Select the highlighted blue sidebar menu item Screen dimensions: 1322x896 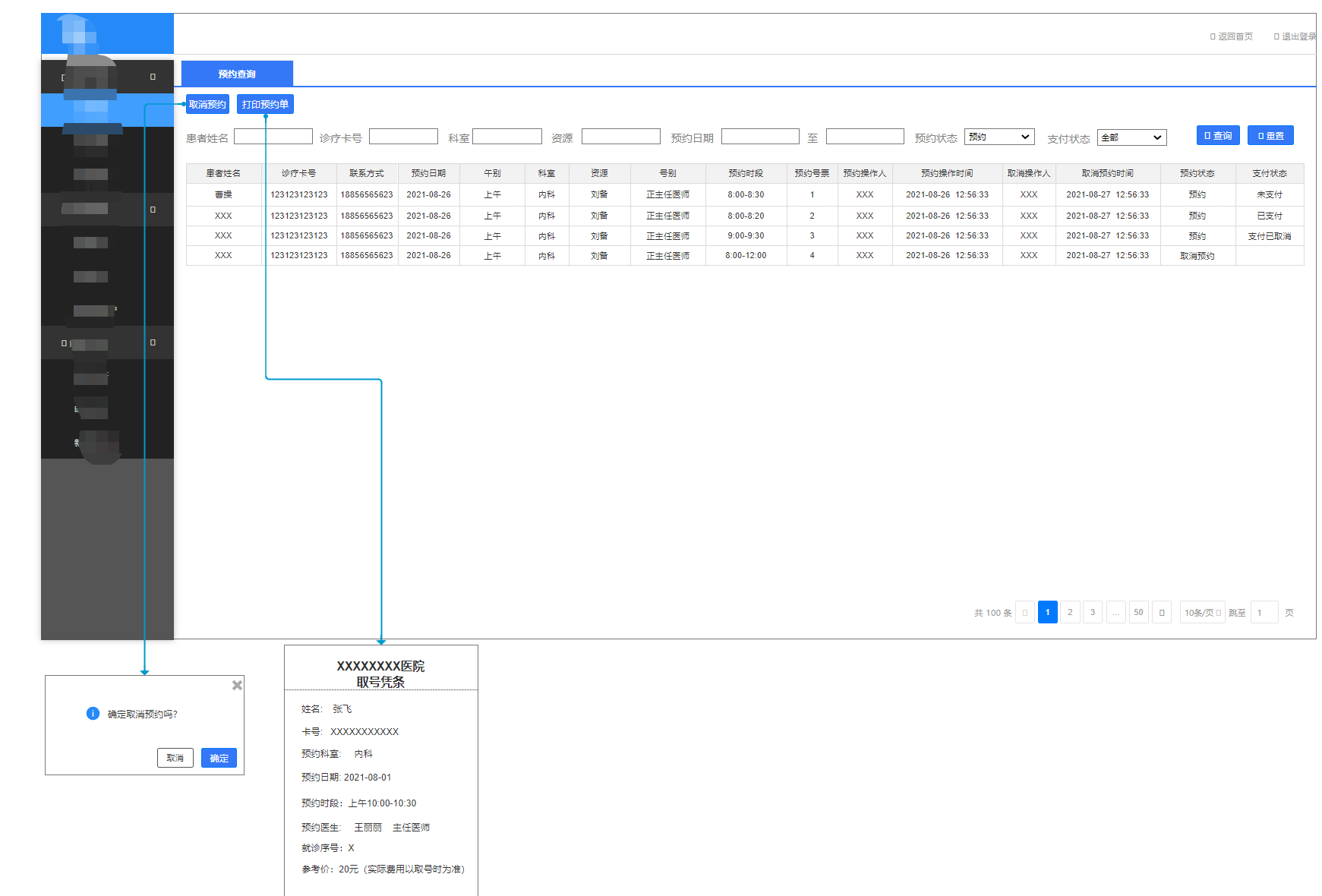(107, 109)
